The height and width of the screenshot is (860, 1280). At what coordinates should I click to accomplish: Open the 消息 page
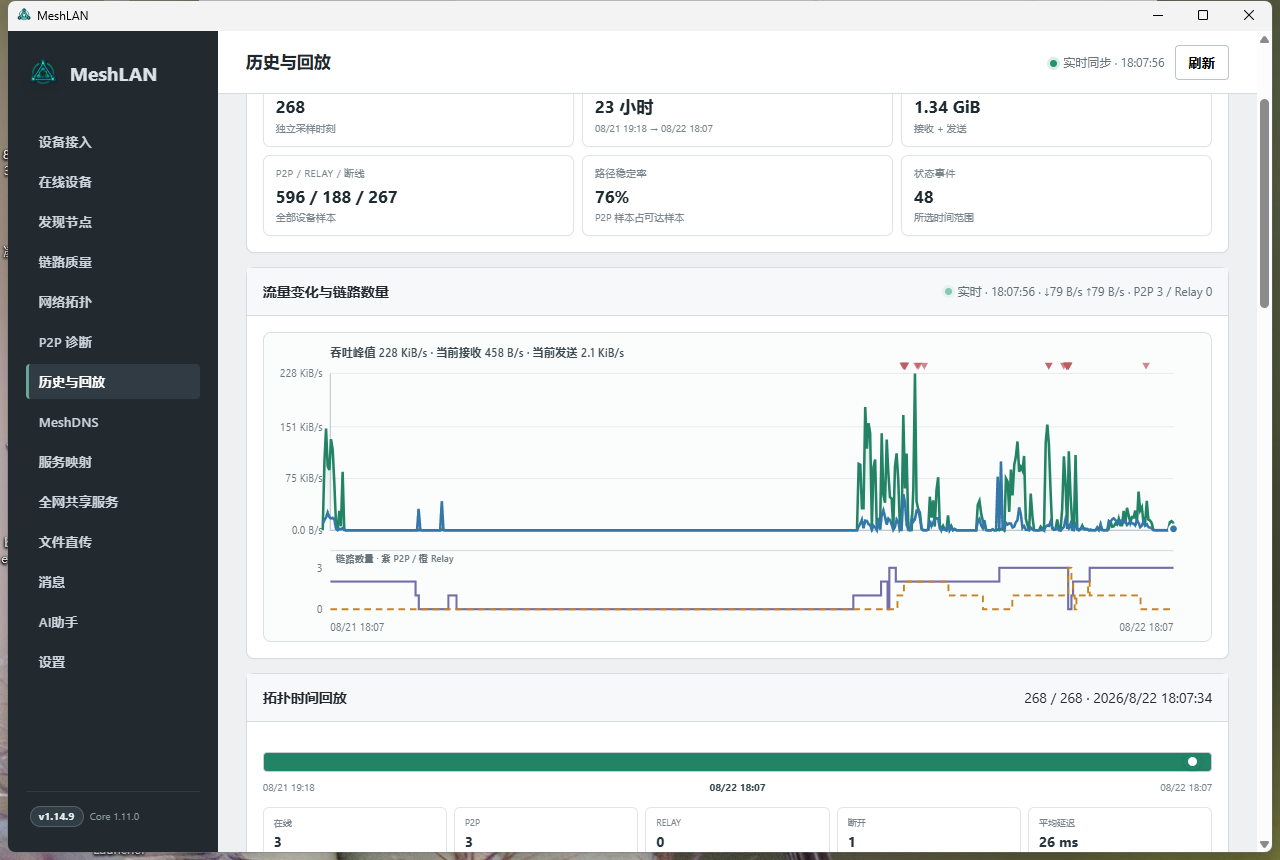[x=113, y=582]
